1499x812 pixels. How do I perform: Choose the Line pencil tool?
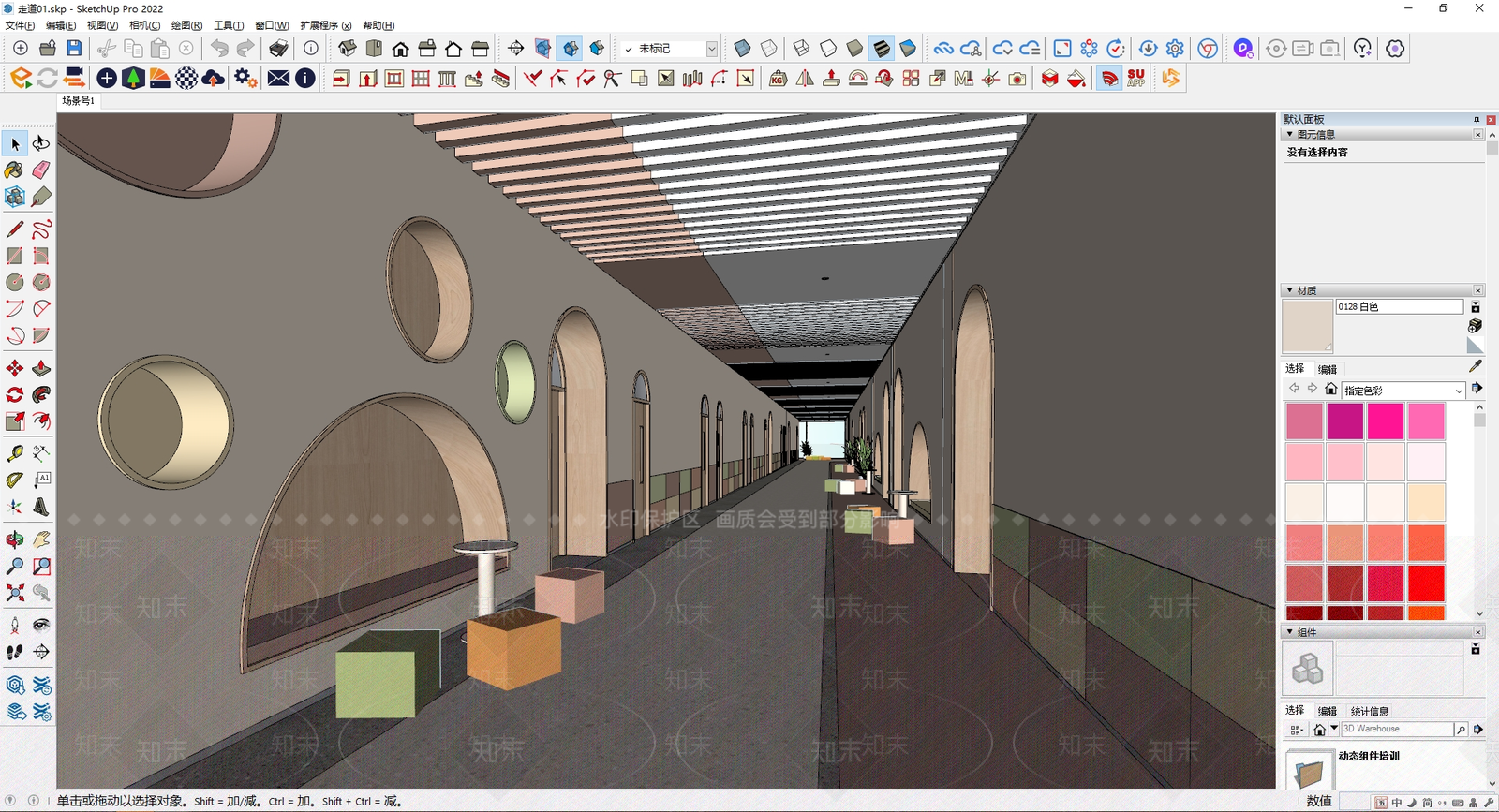pos(15,229)
